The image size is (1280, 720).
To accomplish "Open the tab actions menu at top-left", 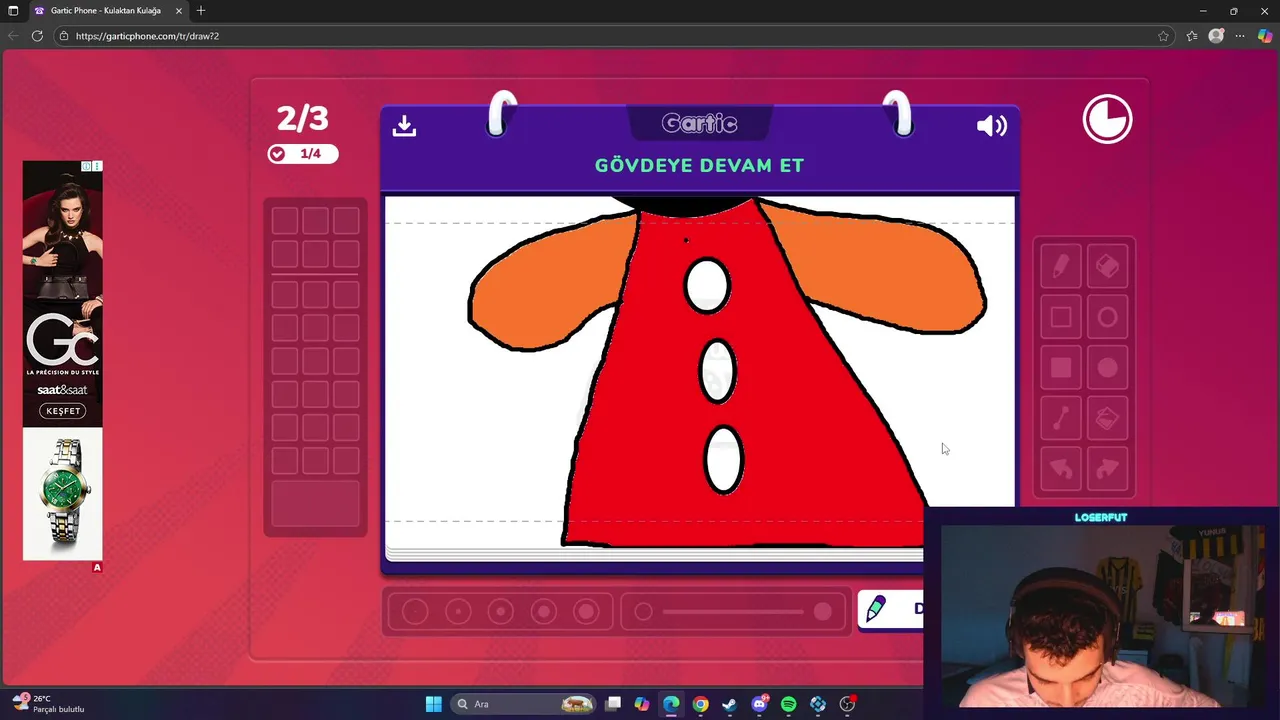I will [x=13, y=11].
